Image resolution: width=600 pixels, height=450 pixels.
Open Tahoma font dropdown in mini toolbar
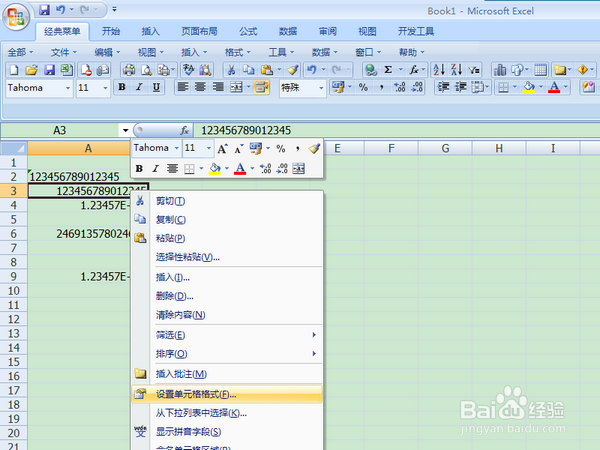click(176, 148)
